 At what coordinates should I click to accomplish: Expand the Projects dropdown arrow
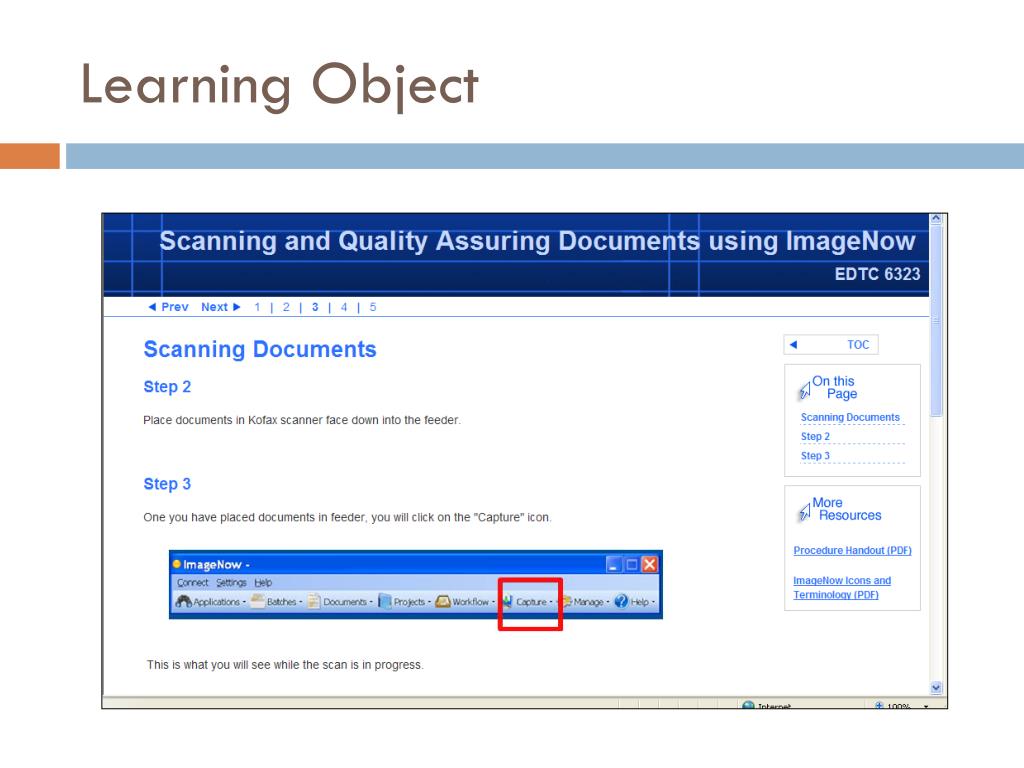pos(429,602)
